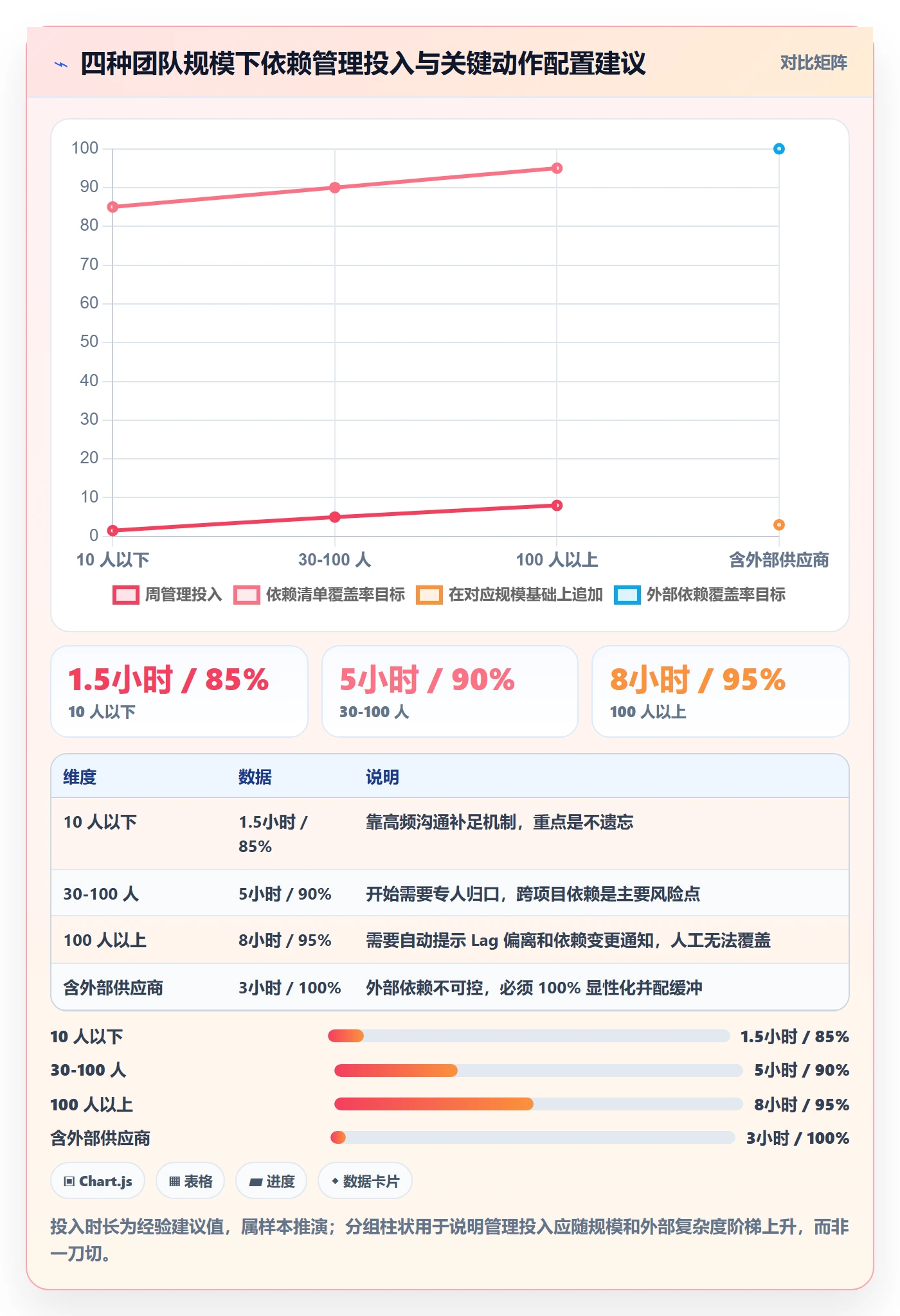Click the progress bar for 30-100 人
900x1316 pixels.
tap(538, 1070)
